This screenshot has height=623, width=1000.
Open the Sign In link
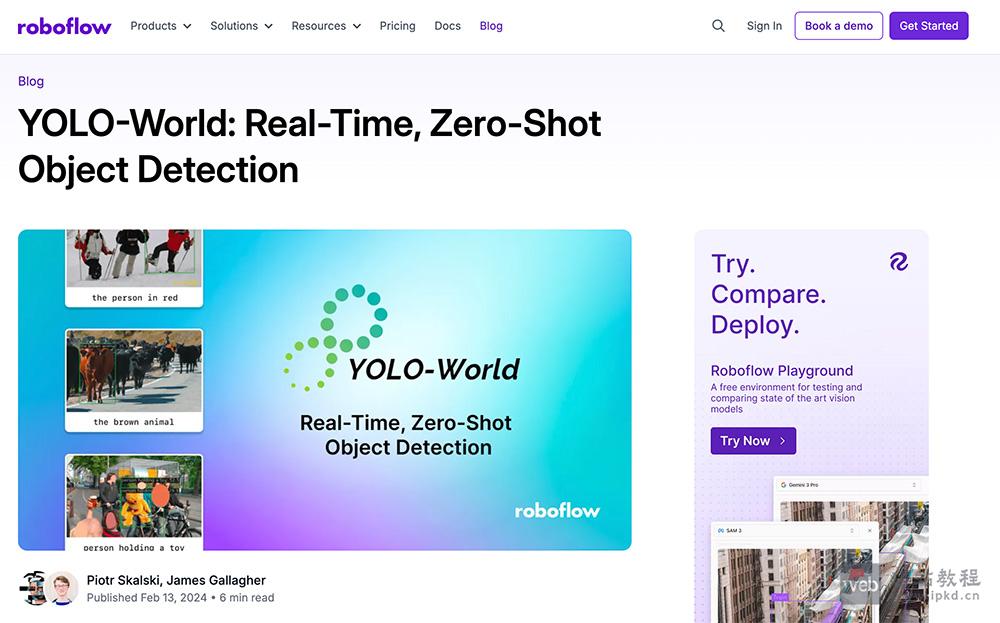(763, 26)
